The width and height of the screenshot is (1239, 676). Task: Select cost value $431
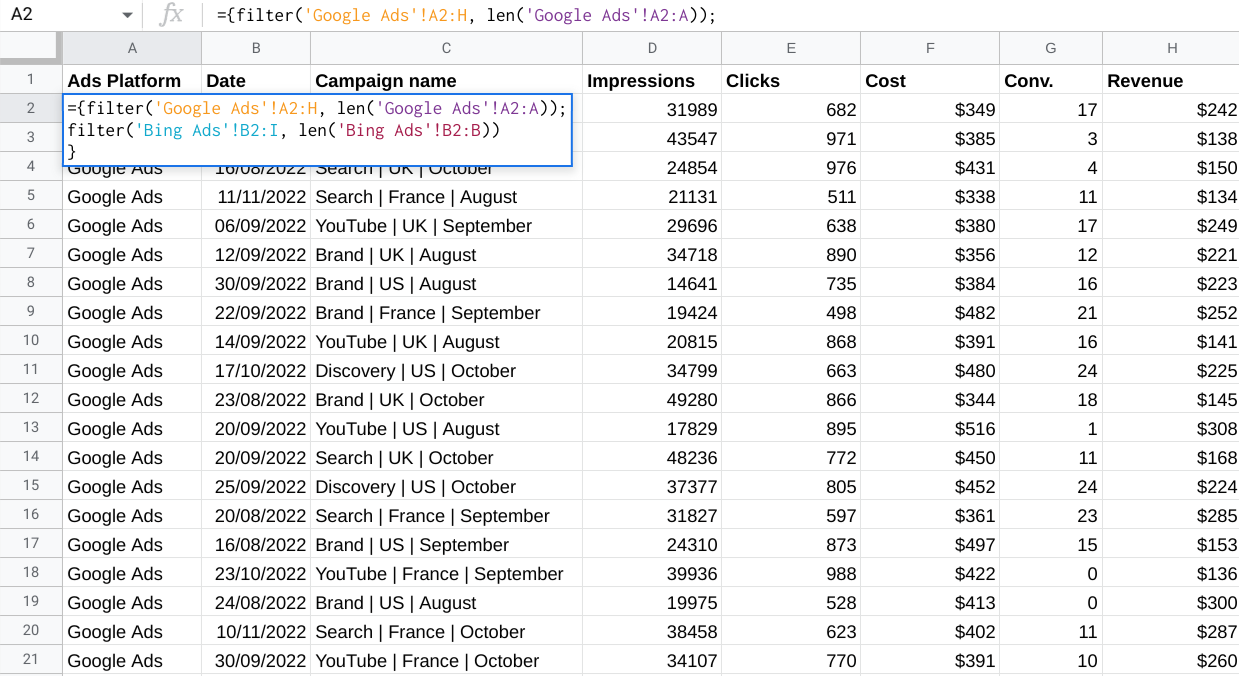click(930, 168)
